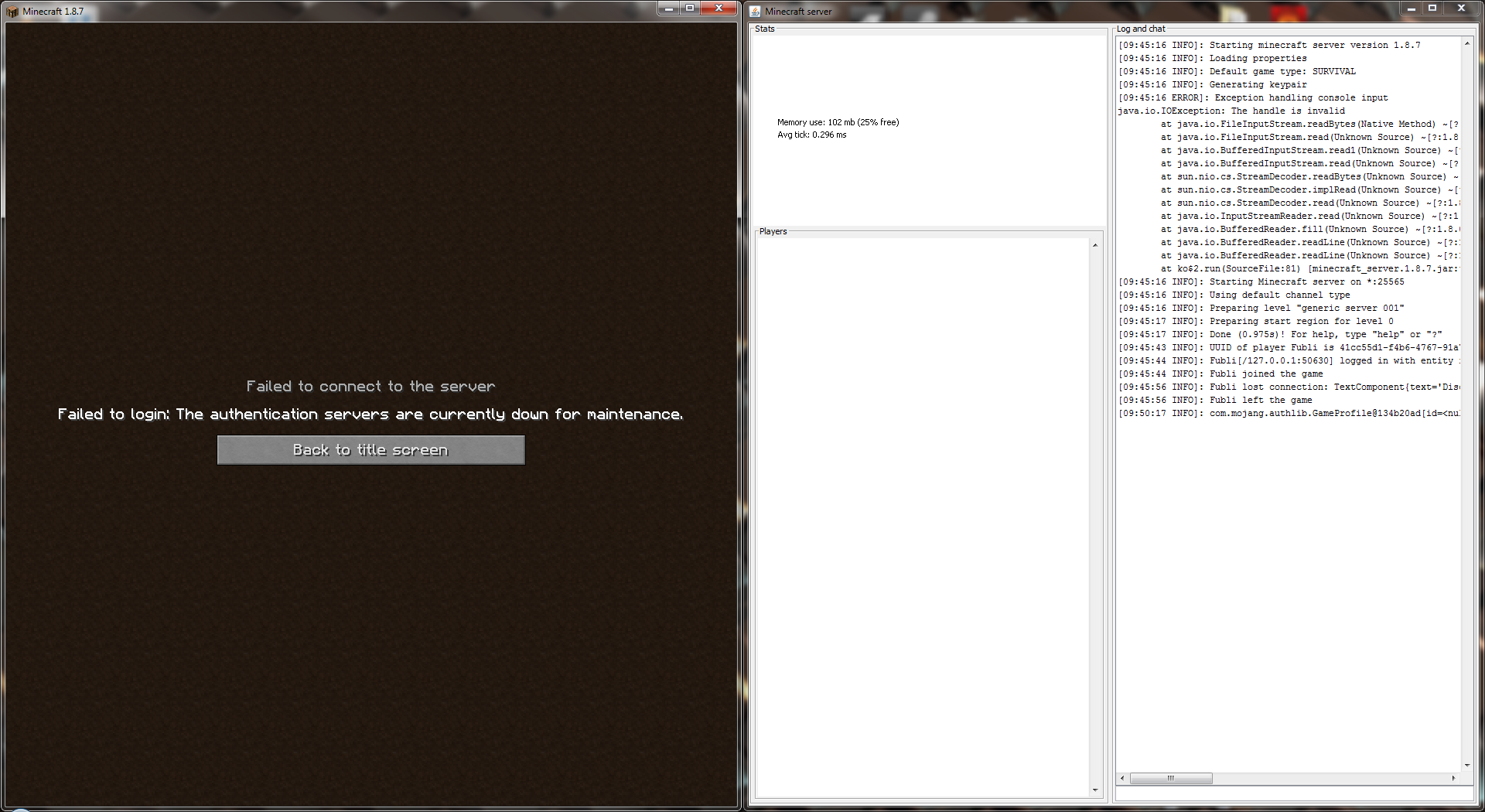Click the "Players" panel label

tap(773, 231)
